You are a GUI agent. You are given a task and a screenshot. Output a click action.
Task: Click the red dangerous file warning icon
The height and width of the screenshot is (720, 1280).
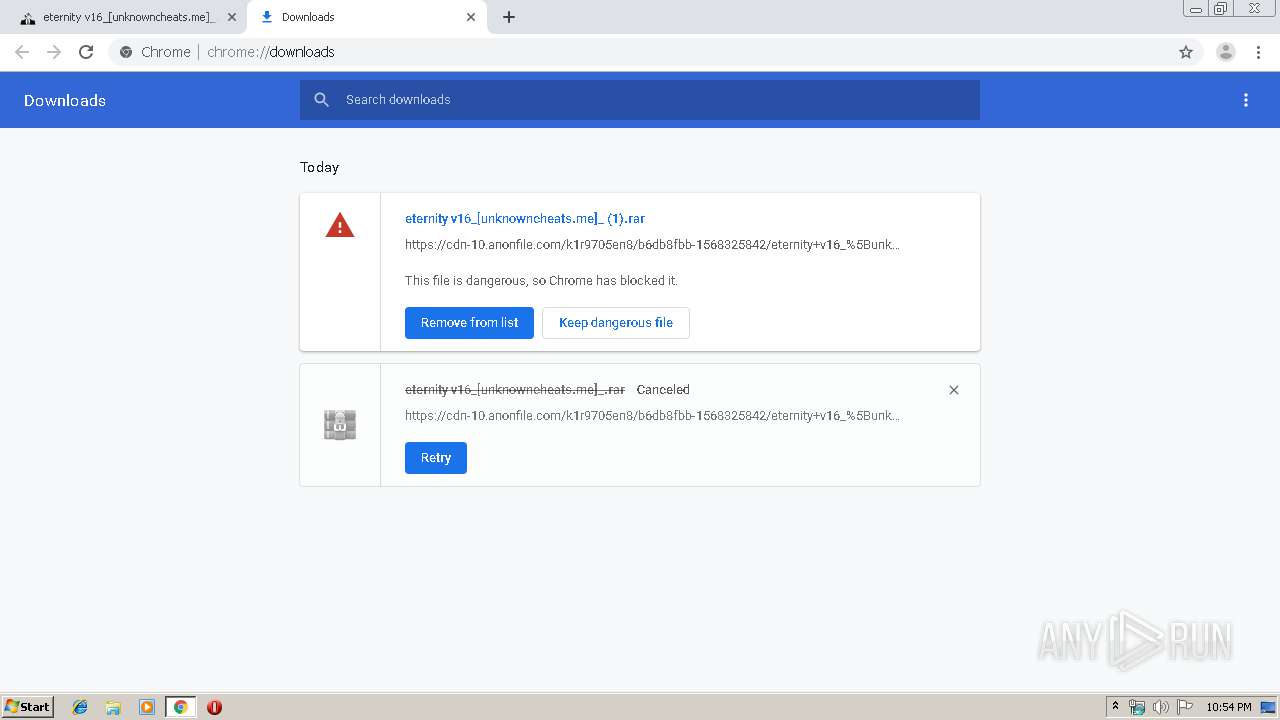(340, 225)
